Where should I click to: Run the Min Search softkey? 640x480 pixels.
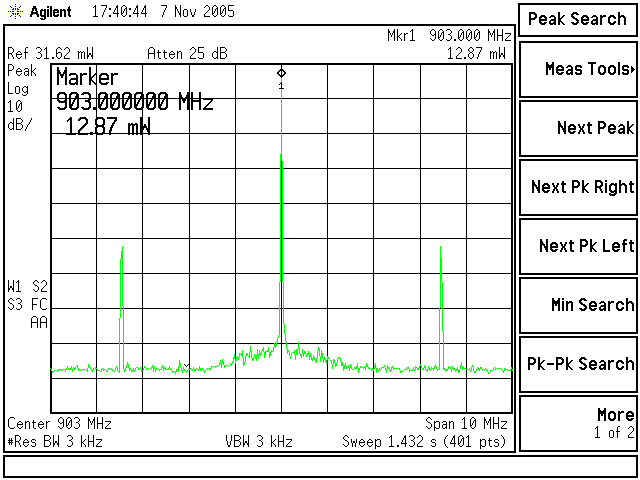click(578, 305)
